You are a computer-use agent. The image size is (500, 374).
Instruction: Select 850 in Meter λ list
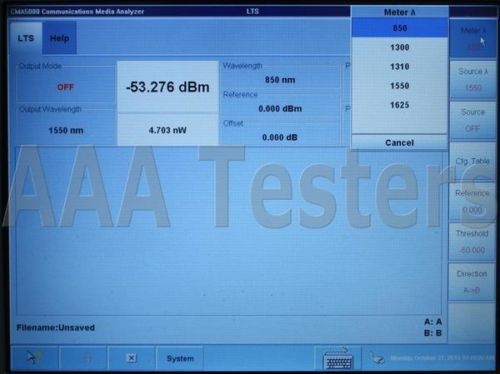(400, 28)
